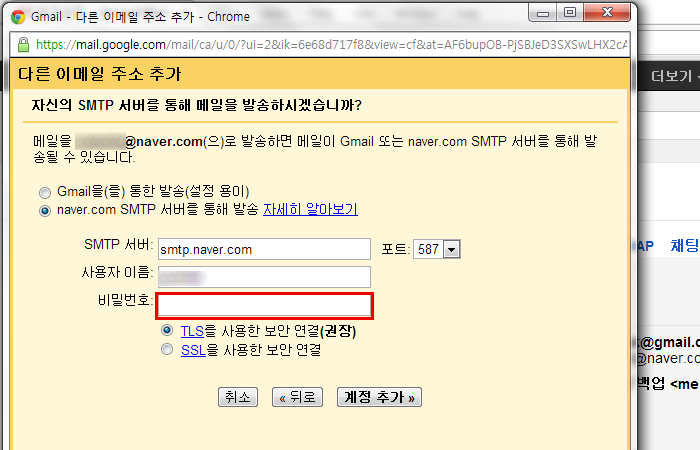Viewport: 700px width, 450px height.
Task: Open the TLS help link
Action: coord(192,331)
